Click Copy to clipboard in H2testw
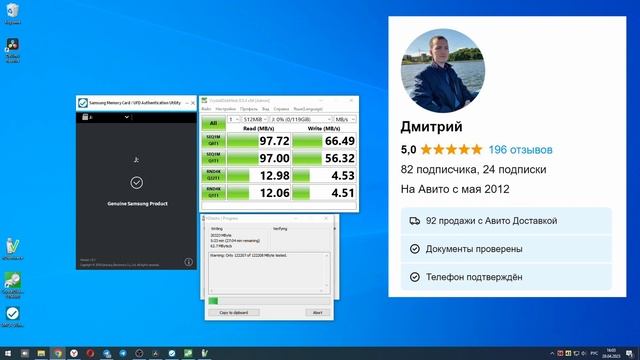 pyautogui.click(x=233, y=313)
